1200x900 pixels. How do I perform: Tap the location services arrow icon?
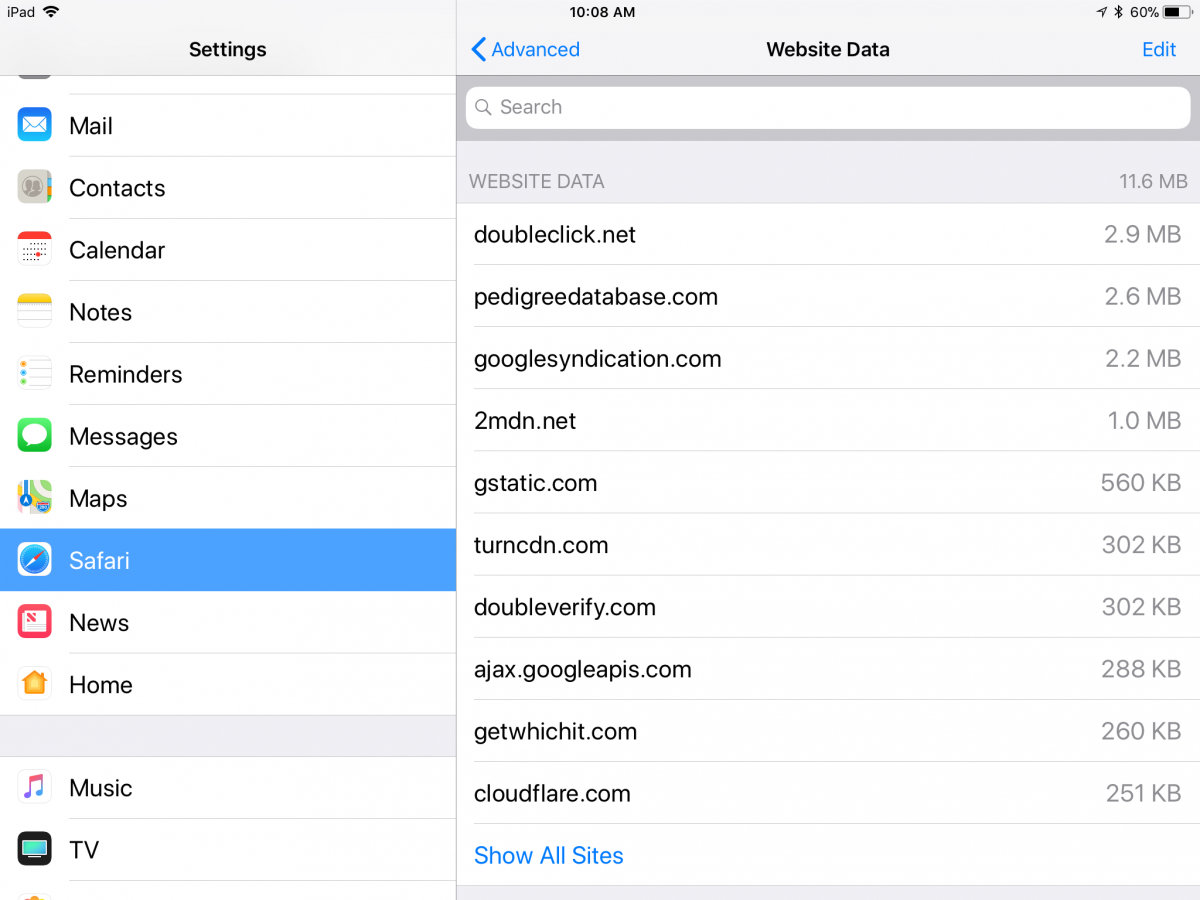pos(1102,12)
